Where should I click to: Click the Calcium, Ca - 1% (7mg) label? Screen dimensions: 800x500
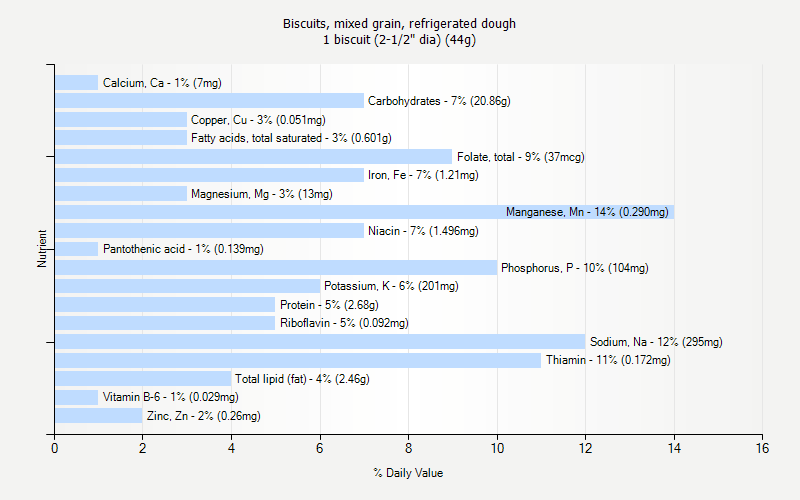click(162, 83)
